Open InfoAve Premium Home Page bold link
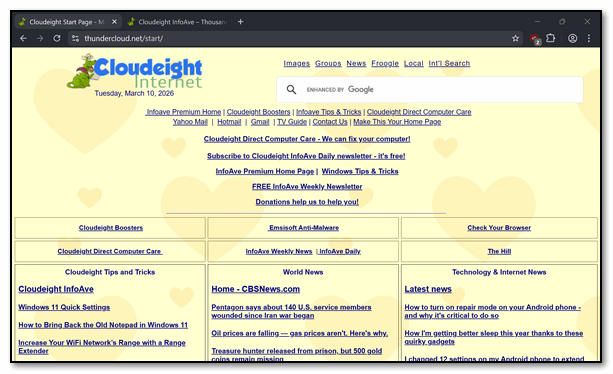 coord(265,171)
